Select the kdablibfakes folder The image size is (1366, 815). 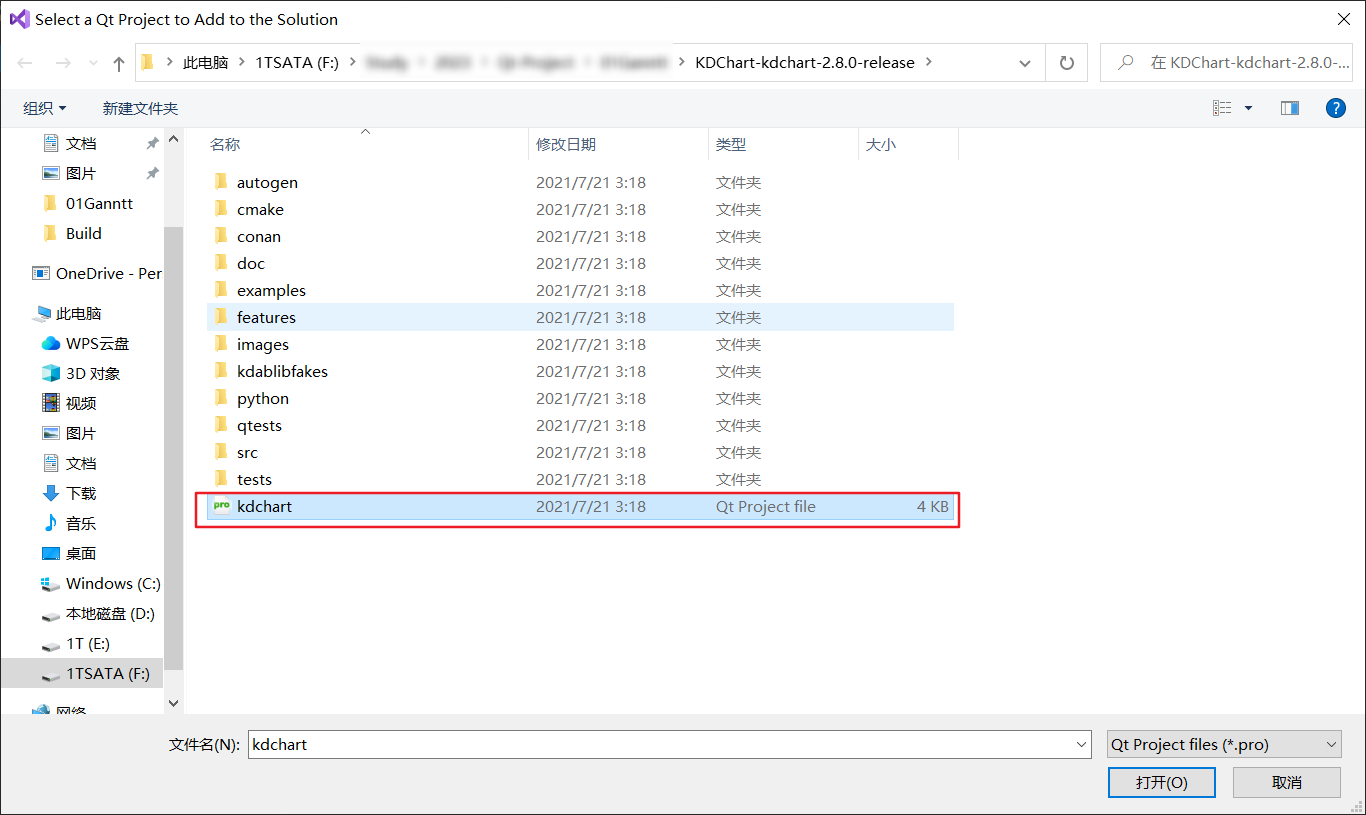point(580,371)
